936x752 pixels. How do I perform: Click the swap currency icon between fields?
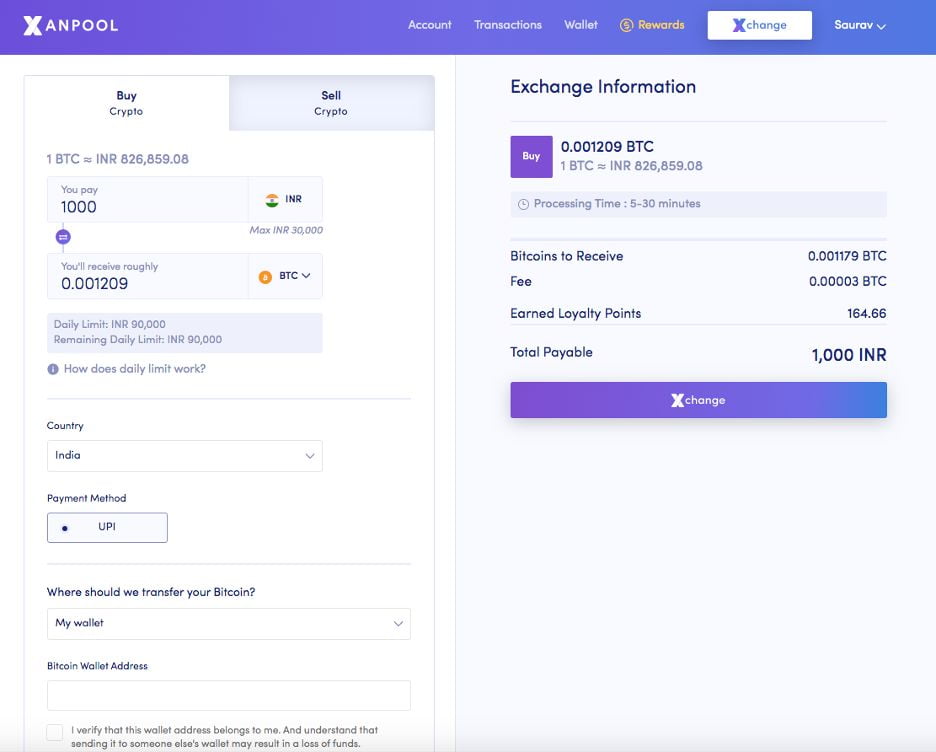coord(63,237)
